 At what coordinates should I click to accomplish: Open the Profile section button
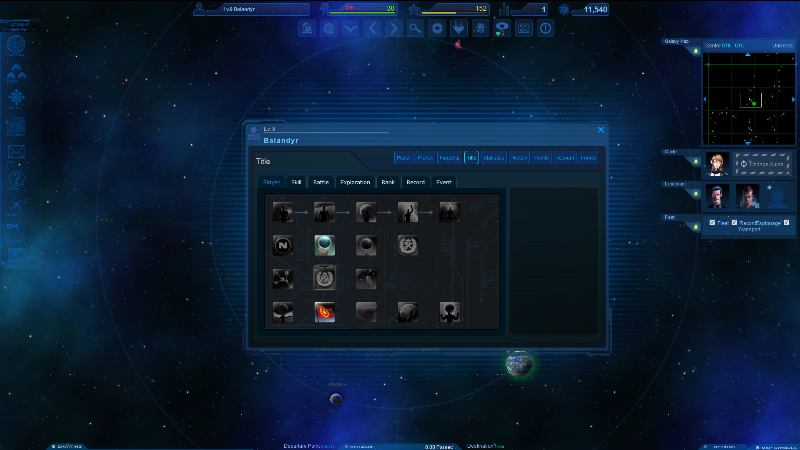pyautogui.click(x=541, y=158)
